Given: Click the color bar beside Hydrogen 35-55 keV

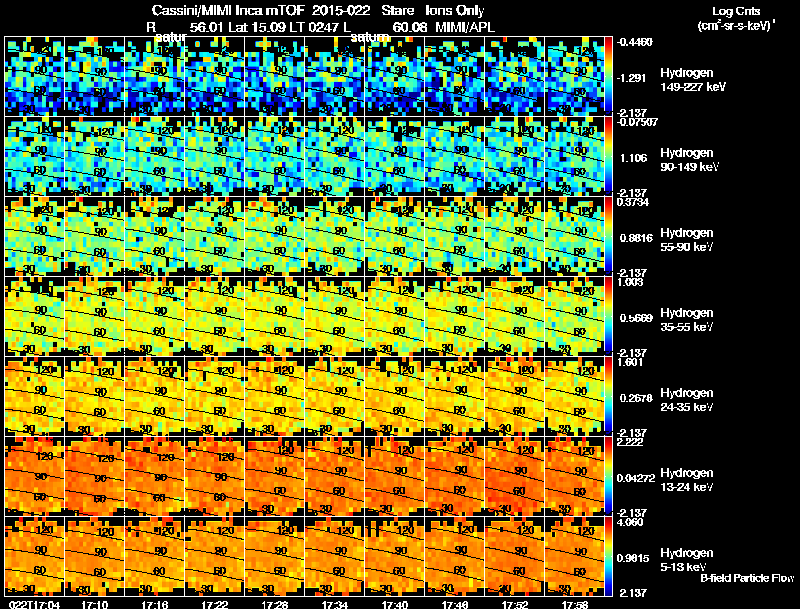Looking at the screenshot, I should click(x=608, y=316).
